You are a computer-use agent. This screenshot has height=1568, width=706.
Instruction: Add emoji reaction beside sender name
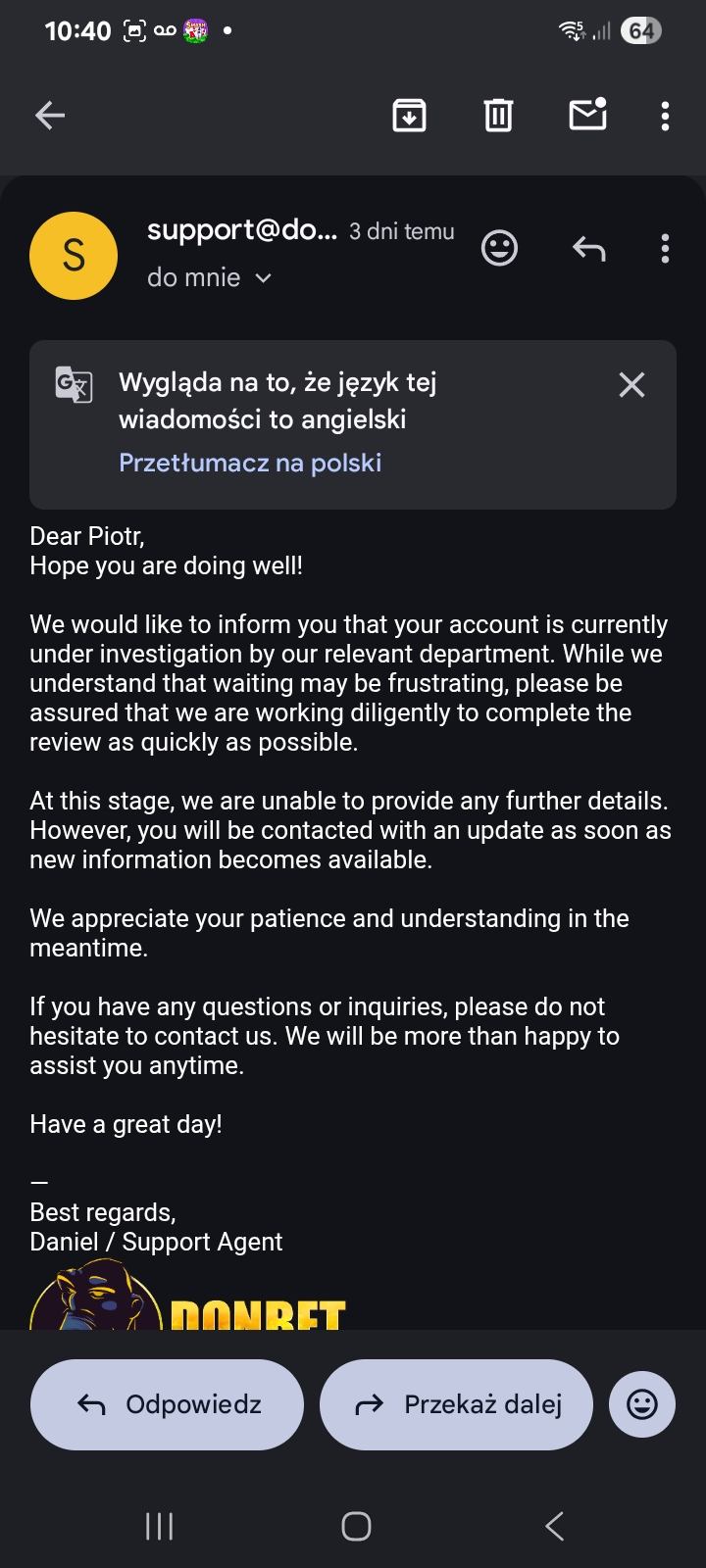499,248
